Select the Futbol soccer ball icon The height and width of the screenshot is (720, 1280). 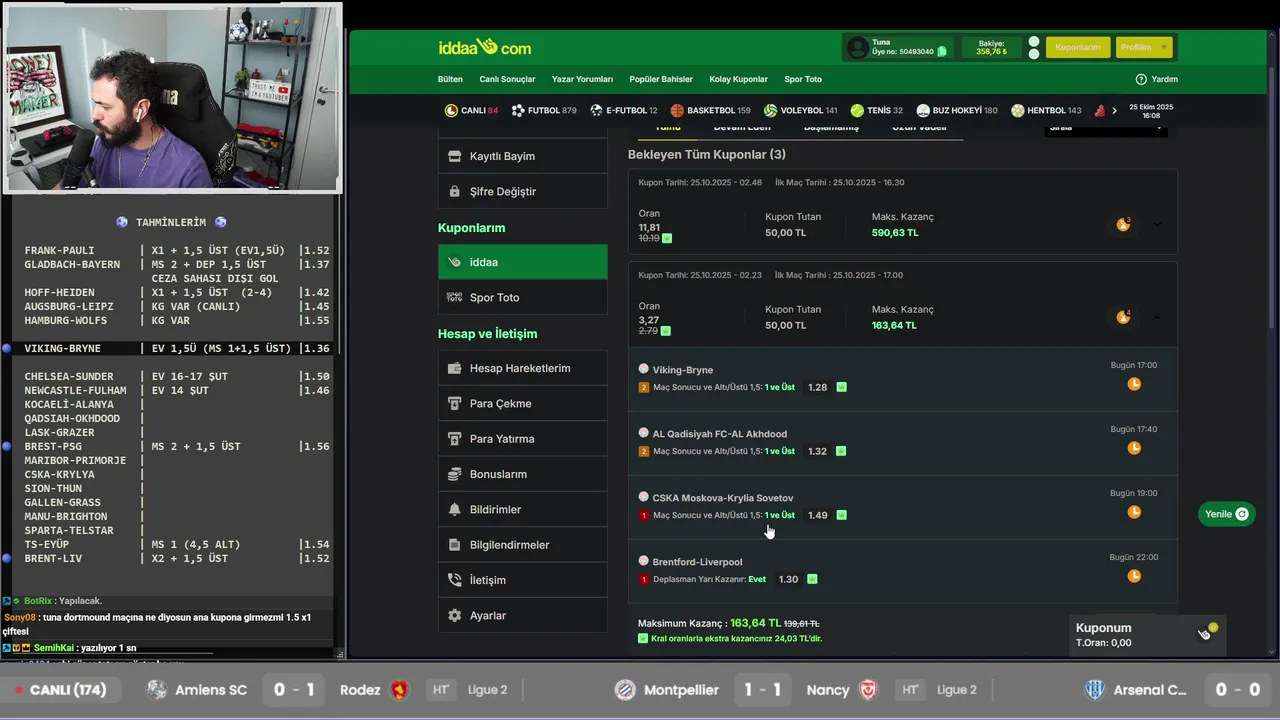(518, 110)
